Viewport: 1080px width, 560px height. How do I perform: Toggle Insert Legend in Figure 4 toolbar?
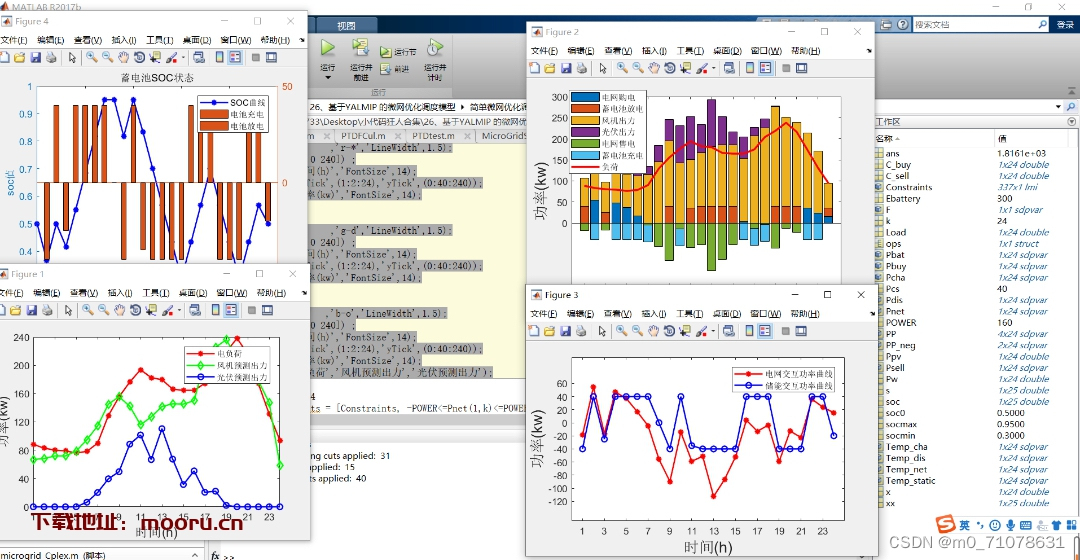click(236, 58)
